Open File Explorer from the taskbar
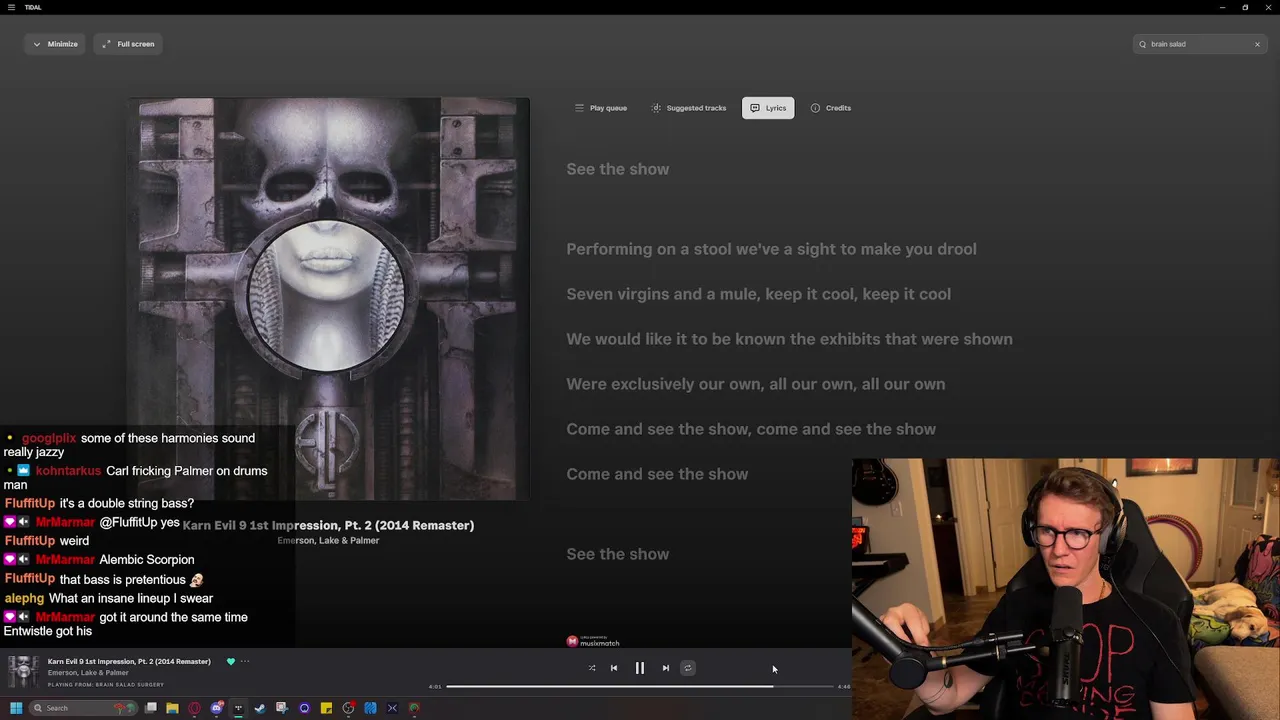The image size is (1280, 720). [172, 708]
